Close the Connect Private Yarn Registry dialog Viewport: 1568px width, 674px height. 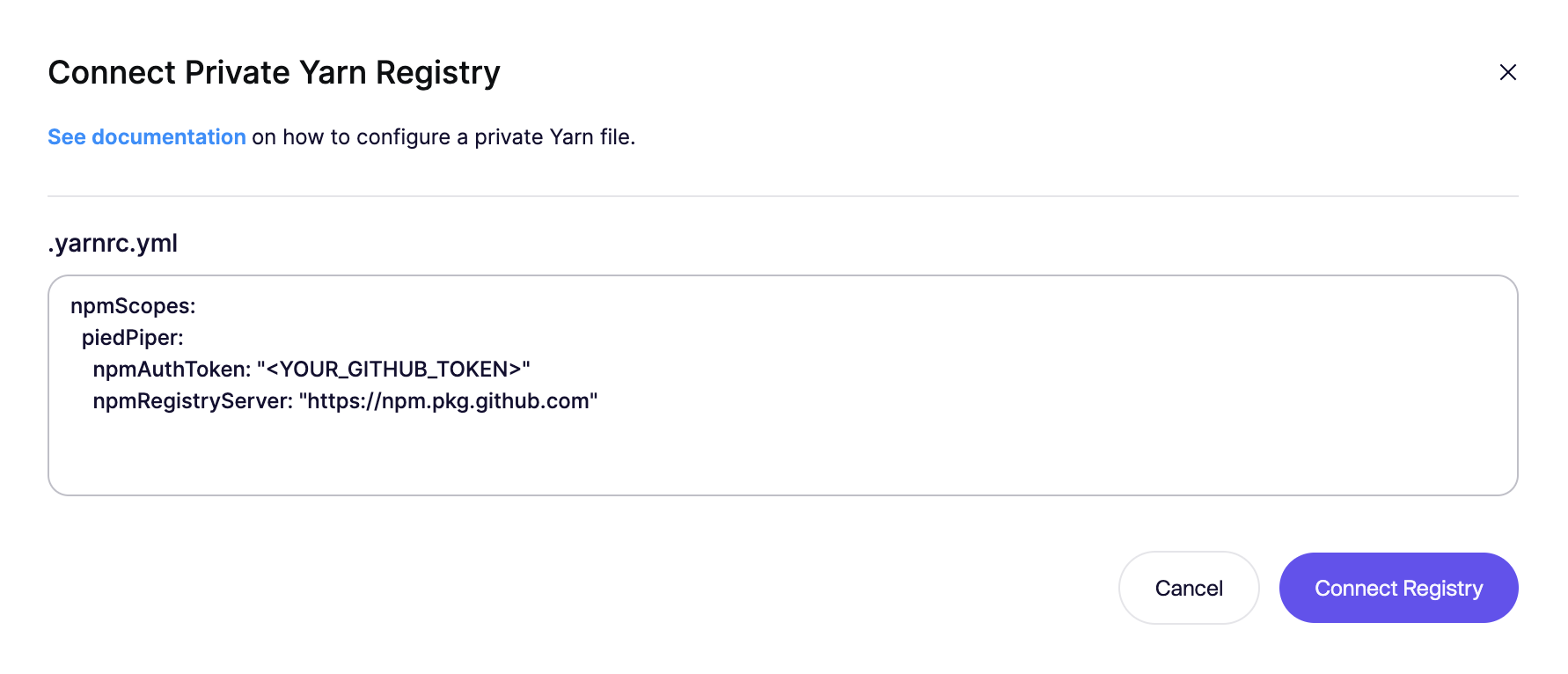tap(1507, 72)
